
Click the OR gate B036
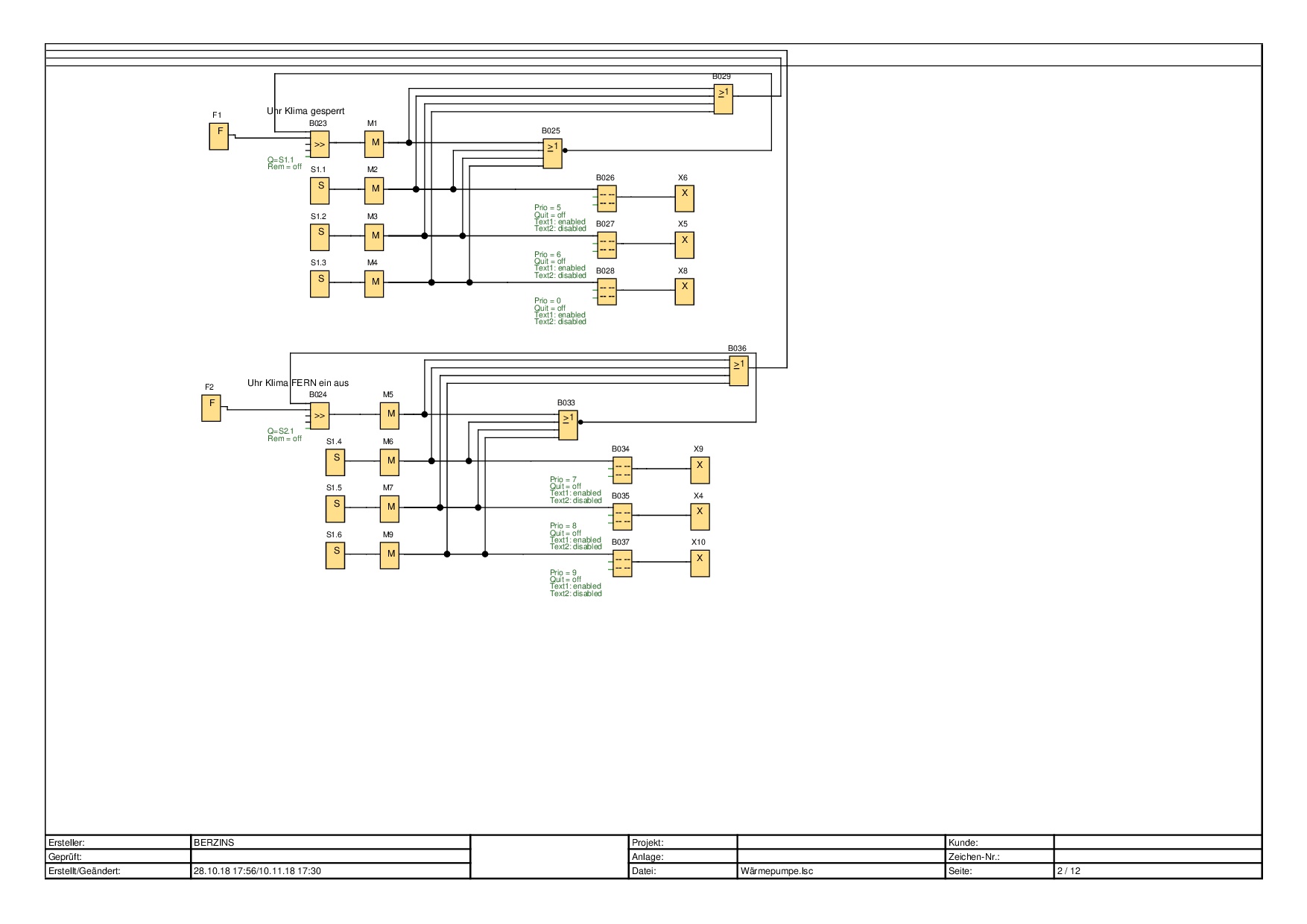(x=738, y=372)
